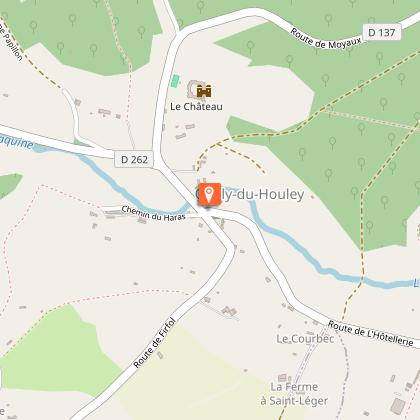Image resolution: width=420 pixels, height=420 pixels.
Task: Click the brown castle icon
Action: pos(204,90)
